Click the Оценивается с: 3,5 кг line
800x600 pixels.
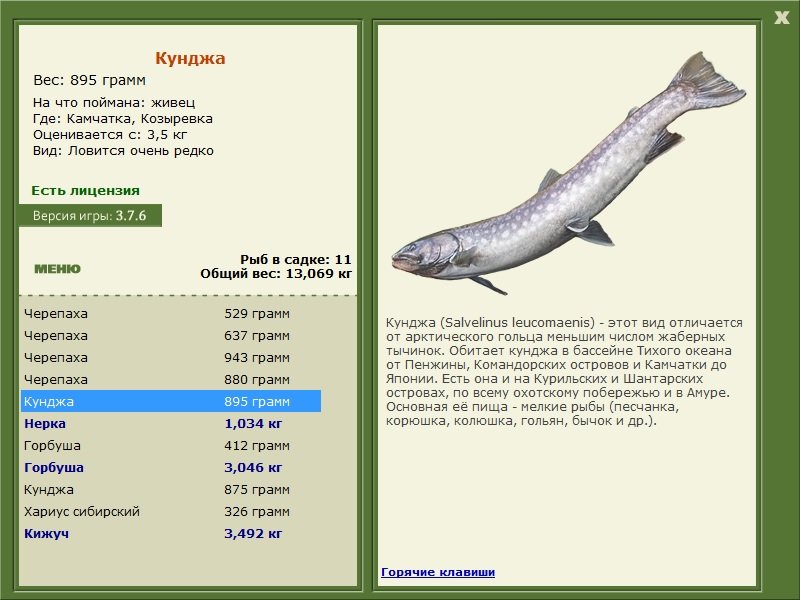[110, 135]
